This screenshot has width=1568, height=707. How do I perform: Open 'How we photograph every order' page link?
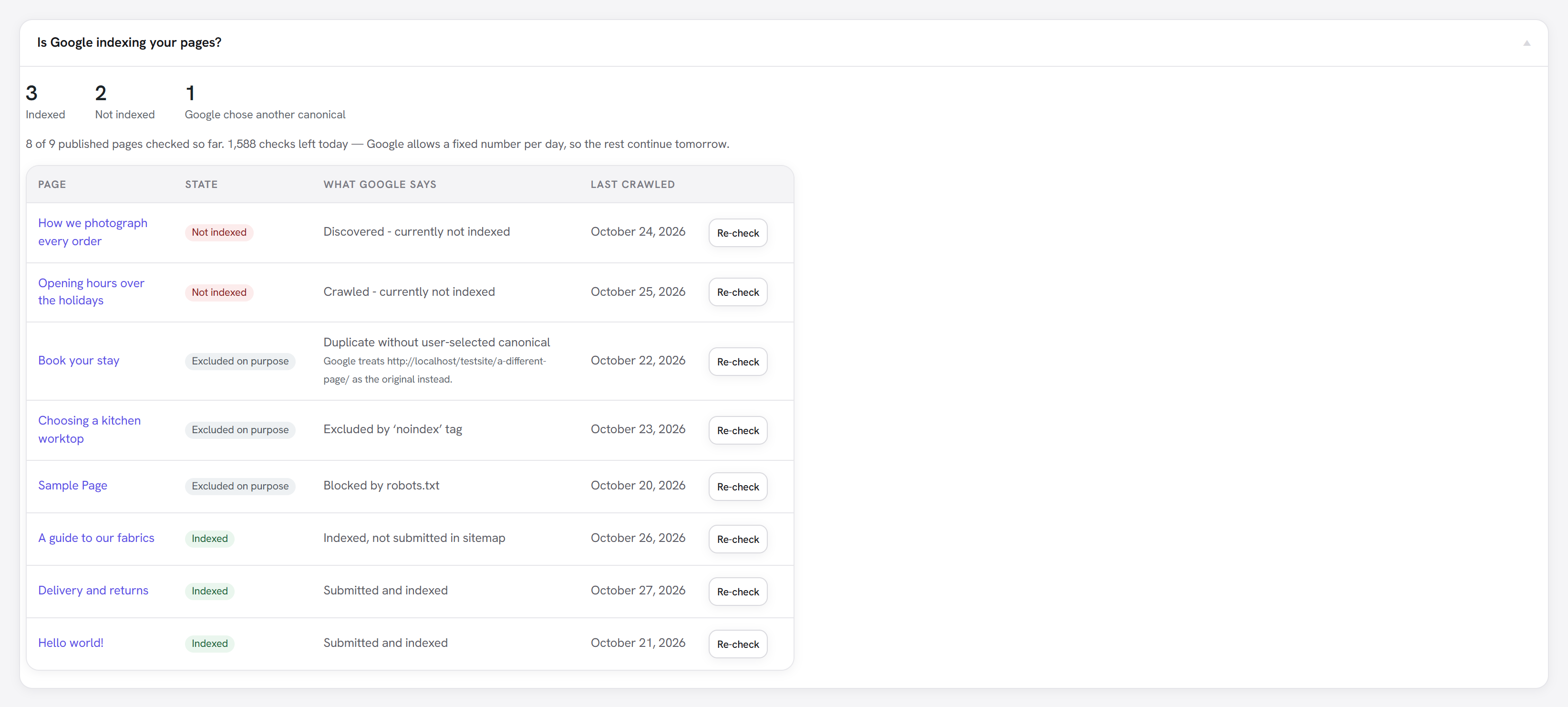click(93, 232)
